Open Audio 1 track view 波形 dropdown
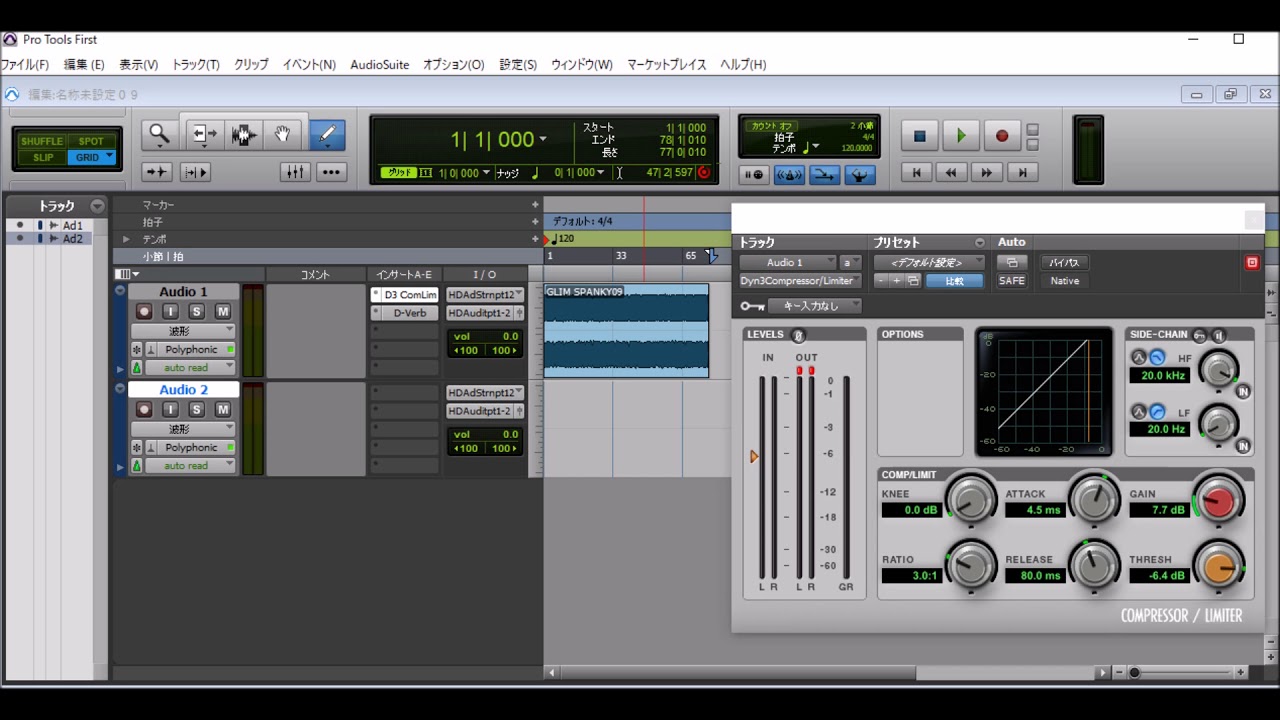 click(183, 331)
